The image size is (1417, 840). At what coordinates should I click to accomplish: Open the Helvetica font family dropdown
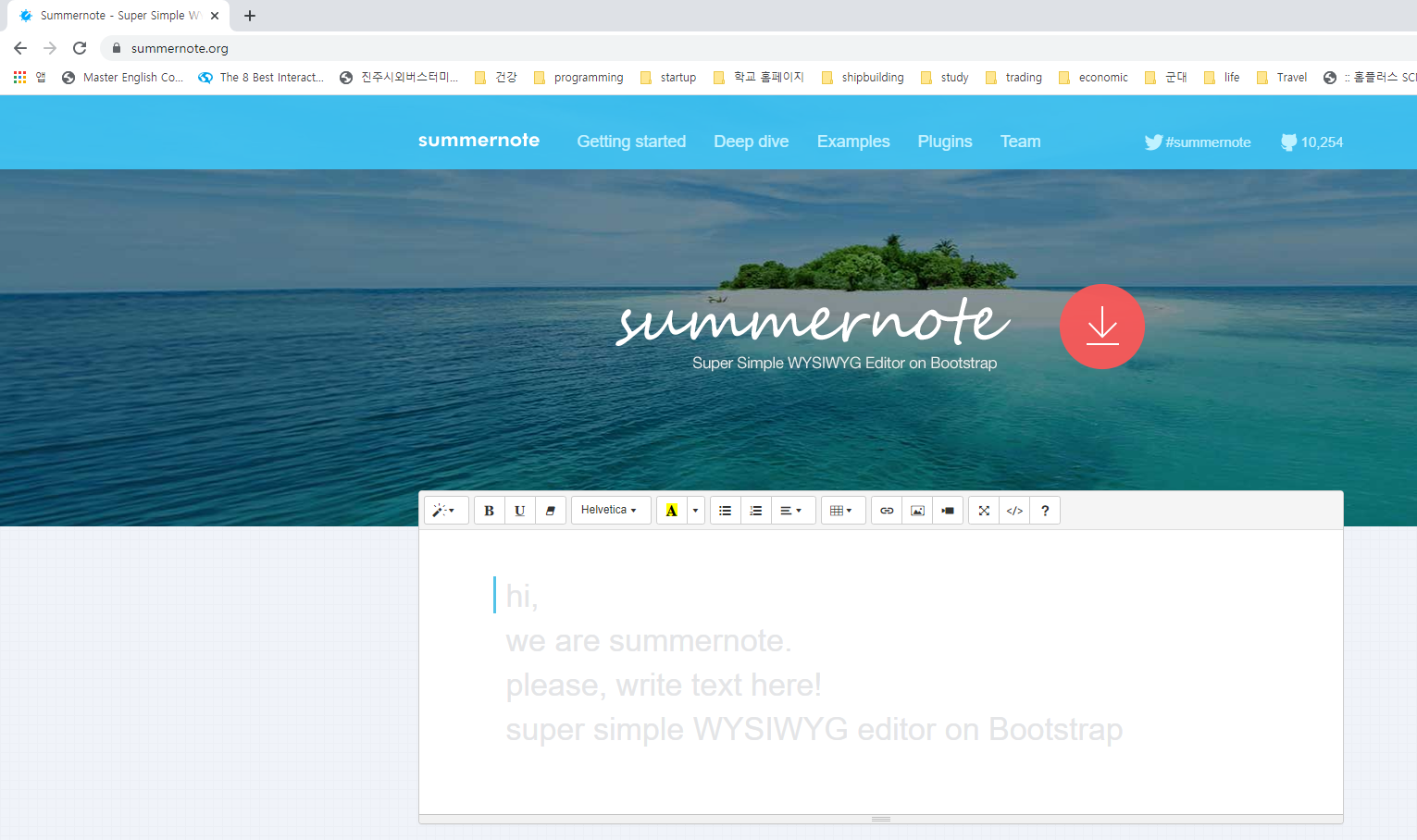pos(611,511)
